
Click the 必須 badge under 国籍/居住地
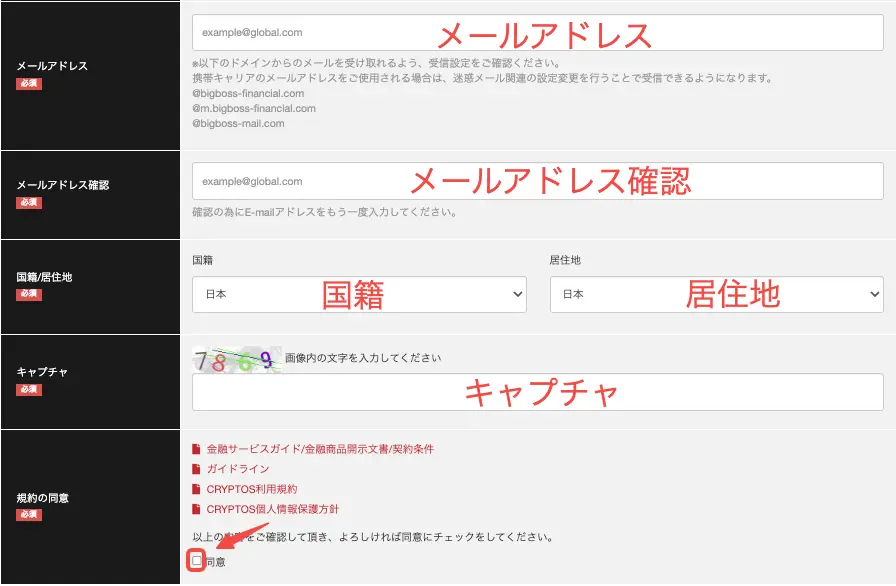coord(29,294)
